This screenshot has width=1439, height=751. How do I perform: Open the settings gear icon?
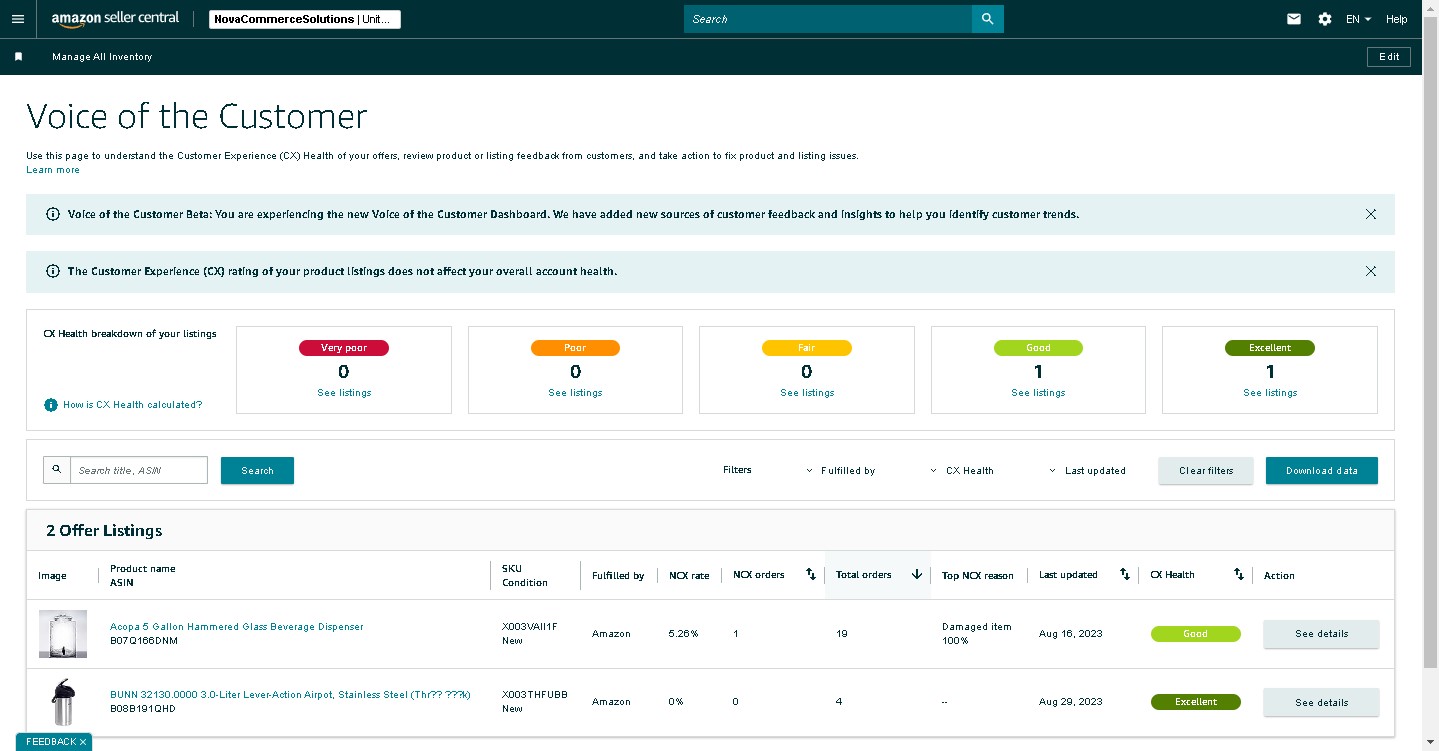1325,19
